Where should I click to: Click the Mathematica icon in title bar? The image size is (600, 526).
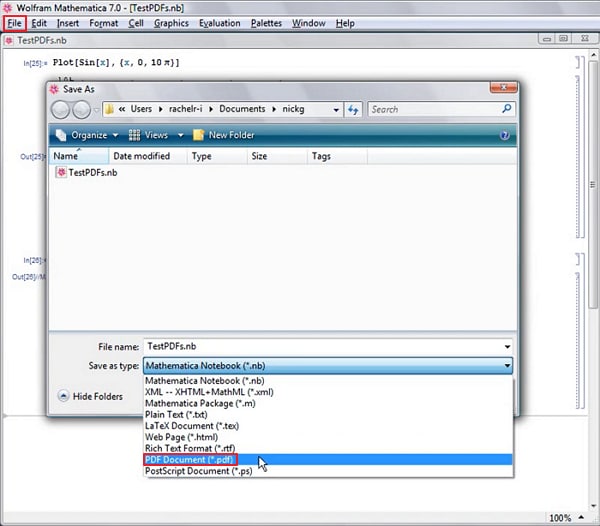coord(8,8)
